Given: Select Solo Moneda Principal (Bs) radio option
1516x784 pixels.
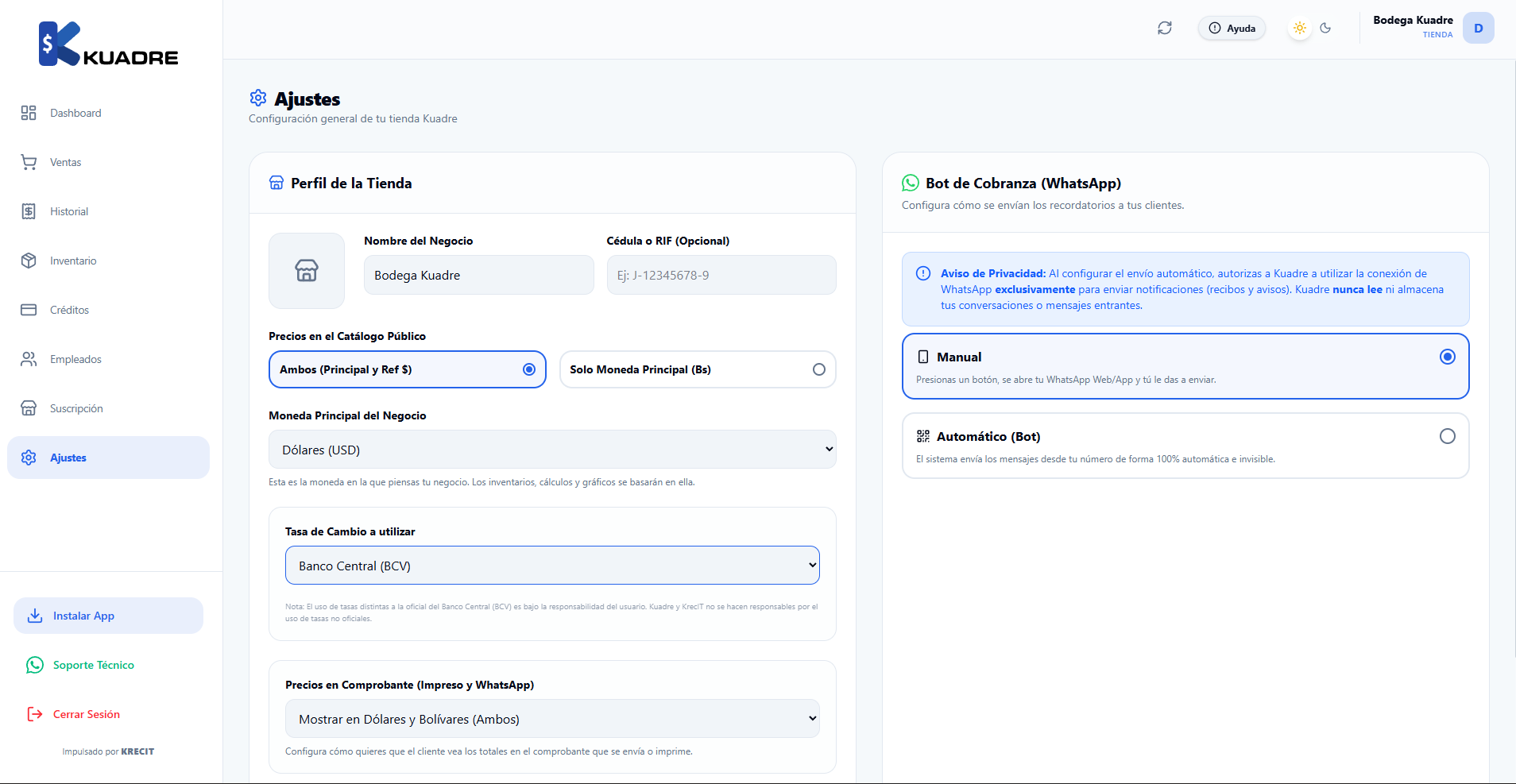Looking at the screenshot, I should pos(698,369).
